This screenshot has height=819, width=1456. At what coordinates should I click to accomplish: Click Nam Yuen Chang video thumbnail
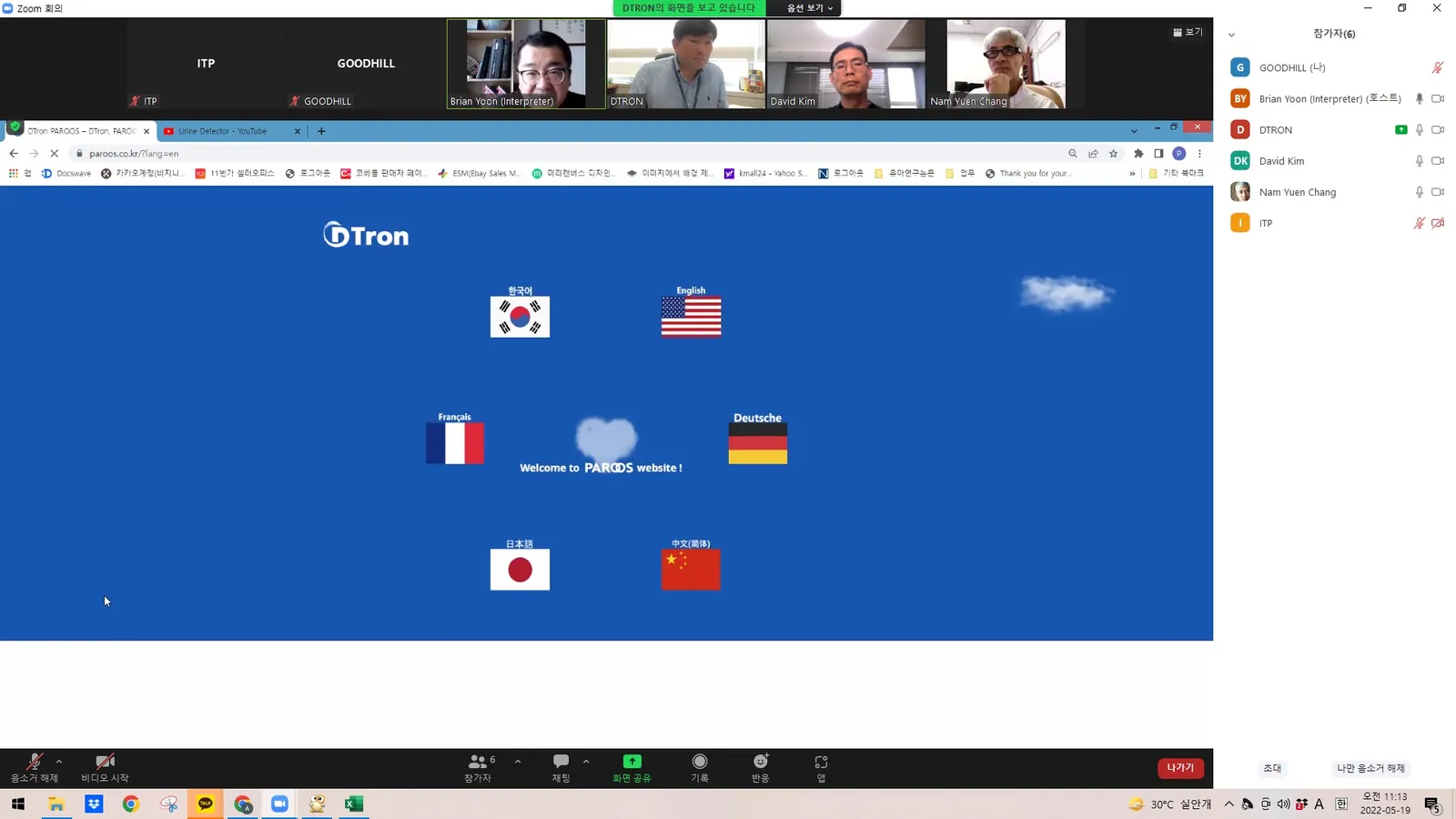(1005, 64)
